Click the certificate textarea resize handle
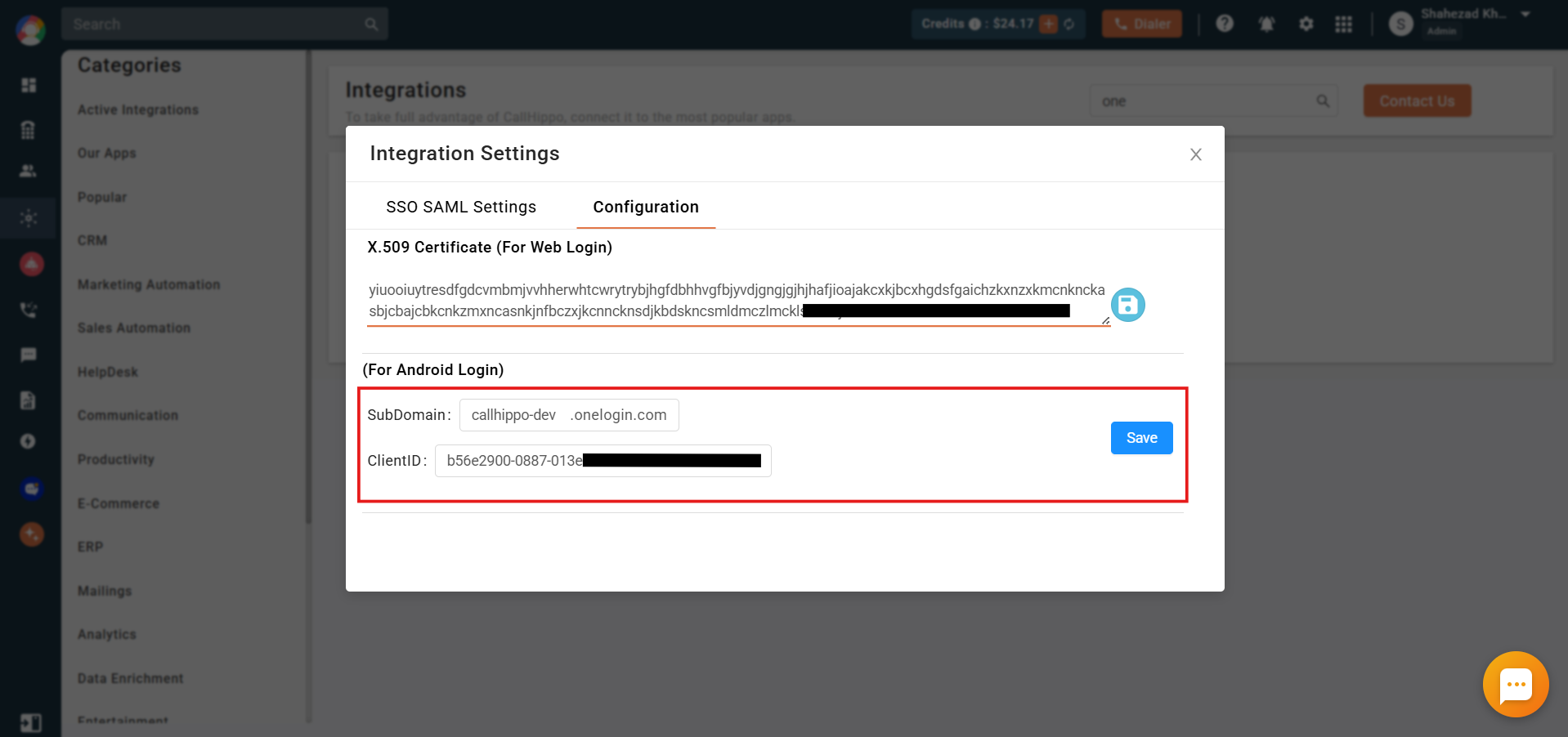 [1105, 319]
